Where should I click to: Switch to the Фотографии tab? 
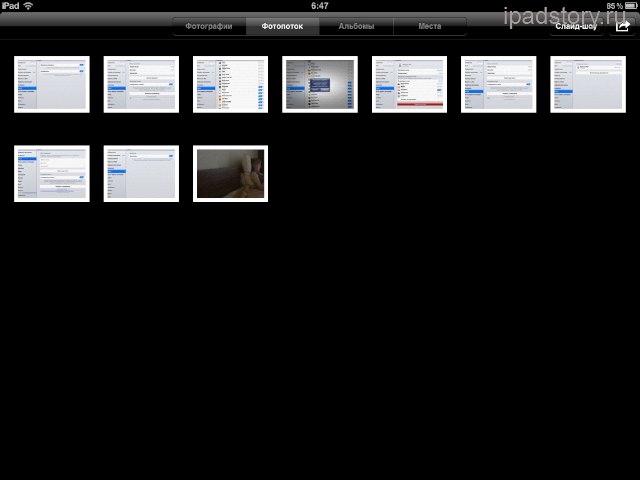(209, 27)
